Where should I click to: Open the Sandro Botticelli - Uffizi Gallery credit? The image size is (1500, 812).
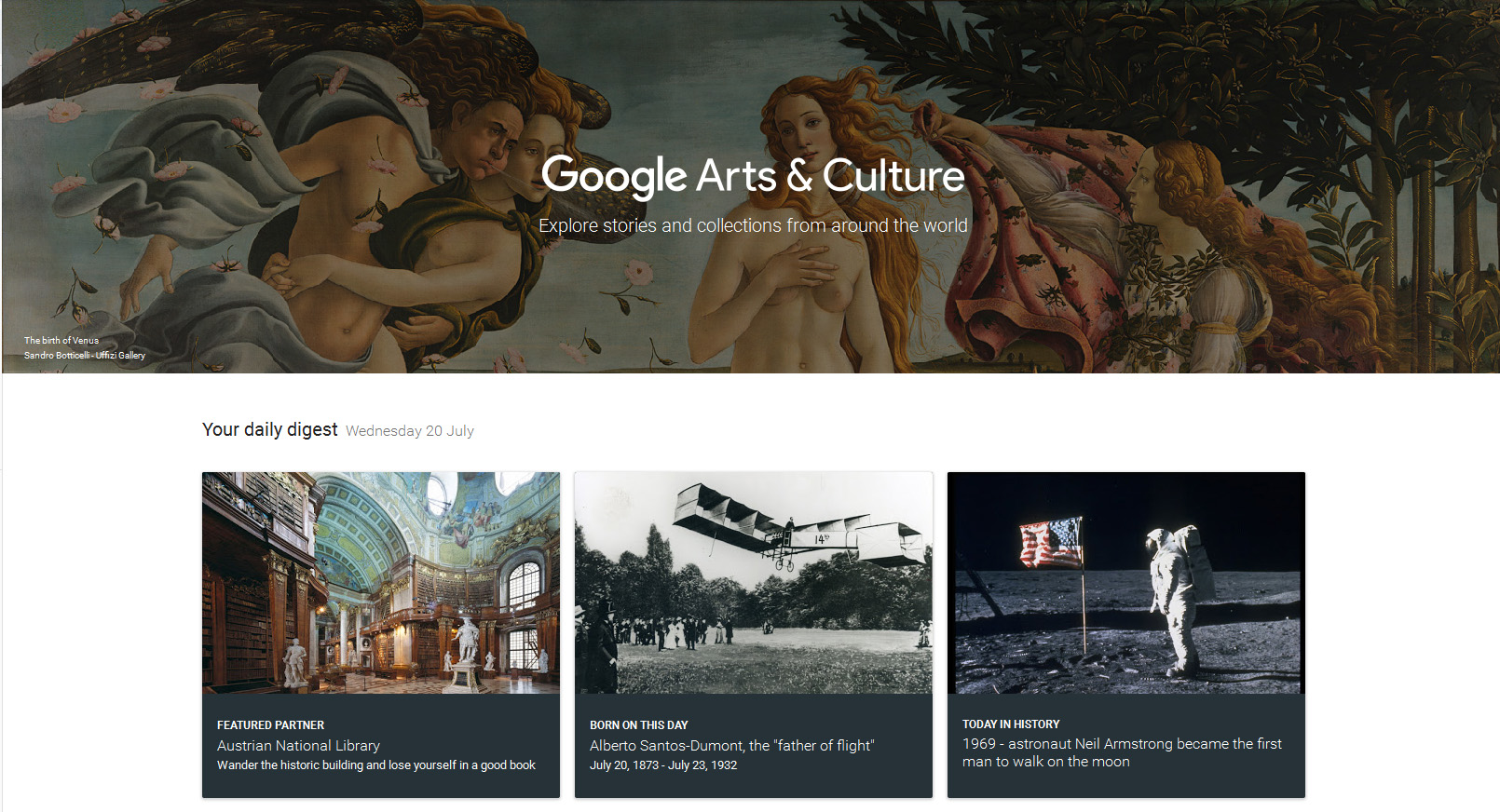point(85,356)
